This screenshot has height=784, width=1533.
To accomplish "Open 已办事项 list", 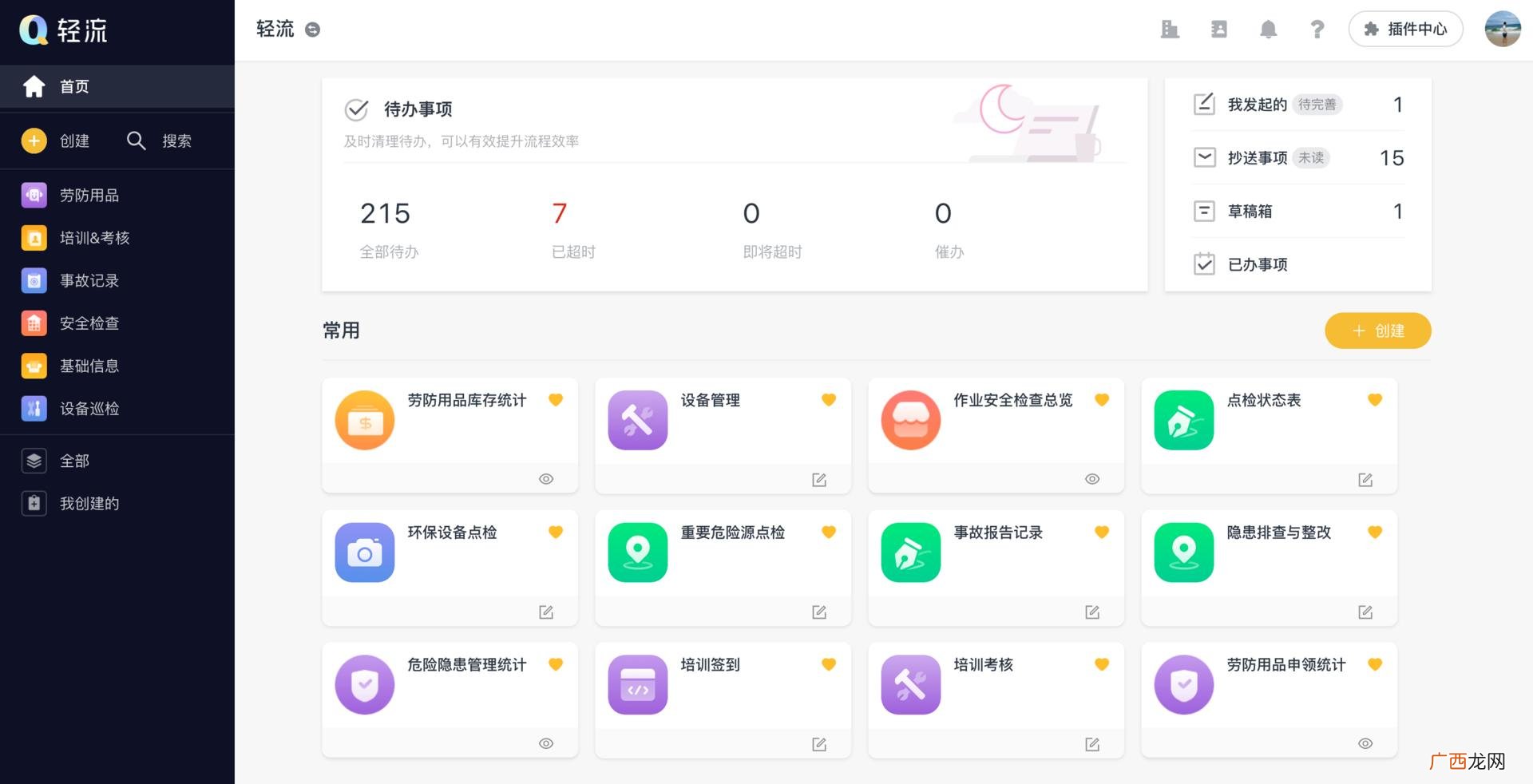I will [1298, 264].
